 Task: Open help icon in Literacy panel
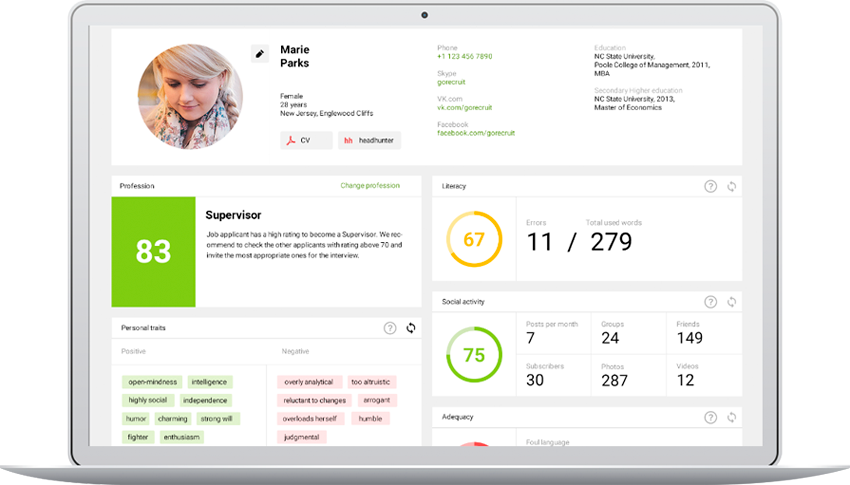click(710, 186)
